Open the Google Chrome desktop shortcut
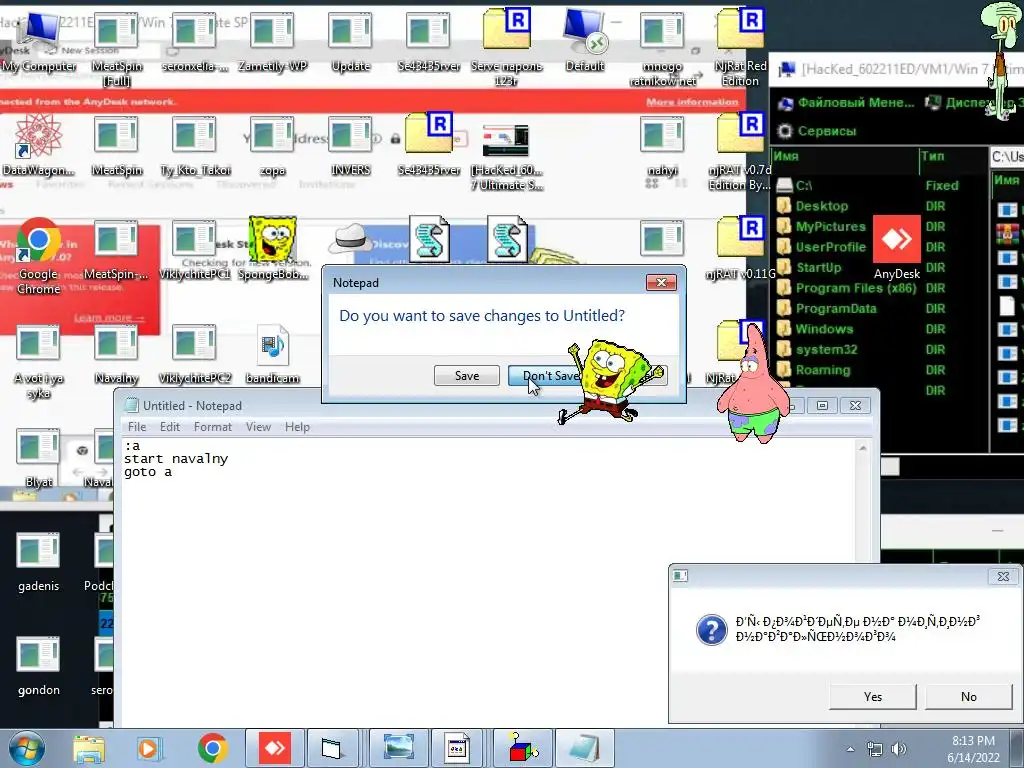1024x768 pixels. click(x=39, y=256)
